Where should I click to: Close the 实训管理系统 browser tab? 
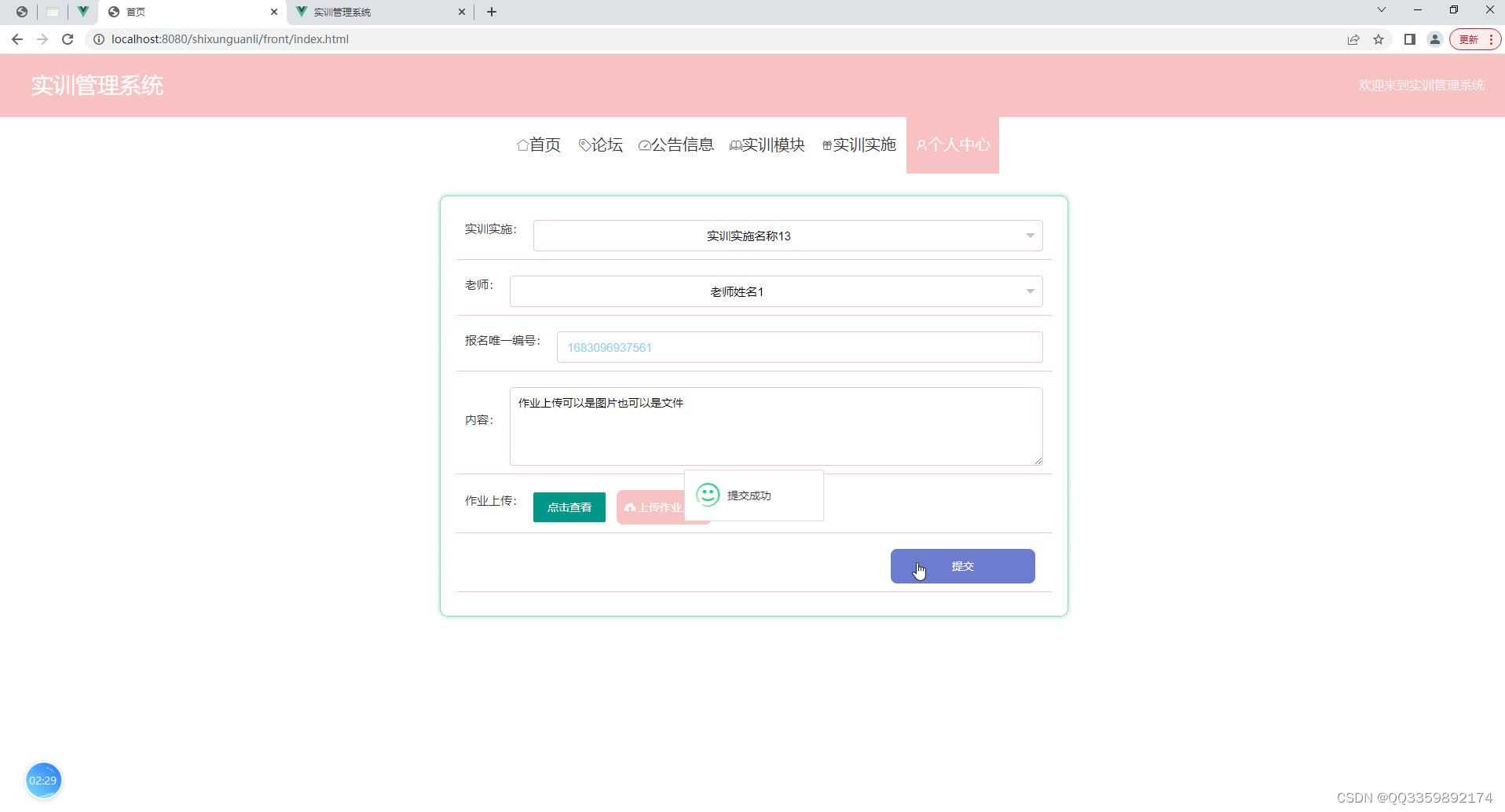coord(462,12)
